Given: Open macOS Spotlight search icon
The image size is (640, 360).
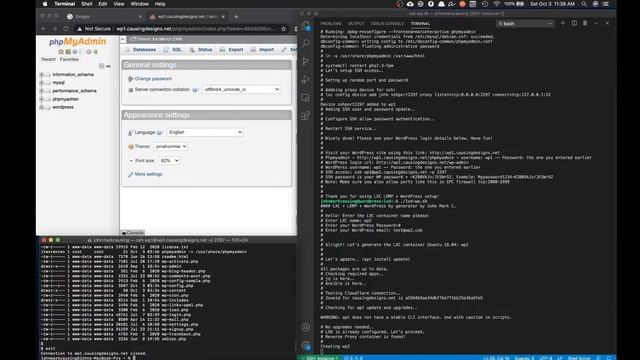Looking at the screenshot, I should point(584,4).
